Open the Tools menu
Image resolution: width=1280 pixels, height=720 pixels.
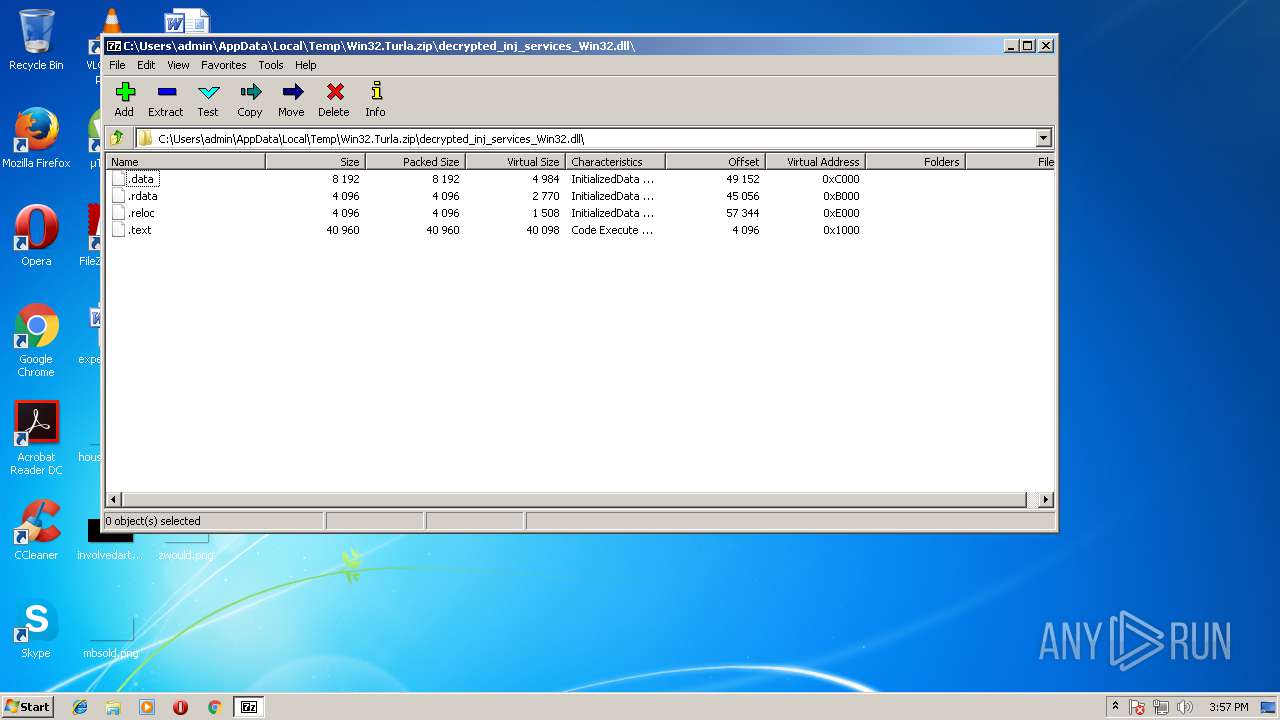(x=271, y=65)
